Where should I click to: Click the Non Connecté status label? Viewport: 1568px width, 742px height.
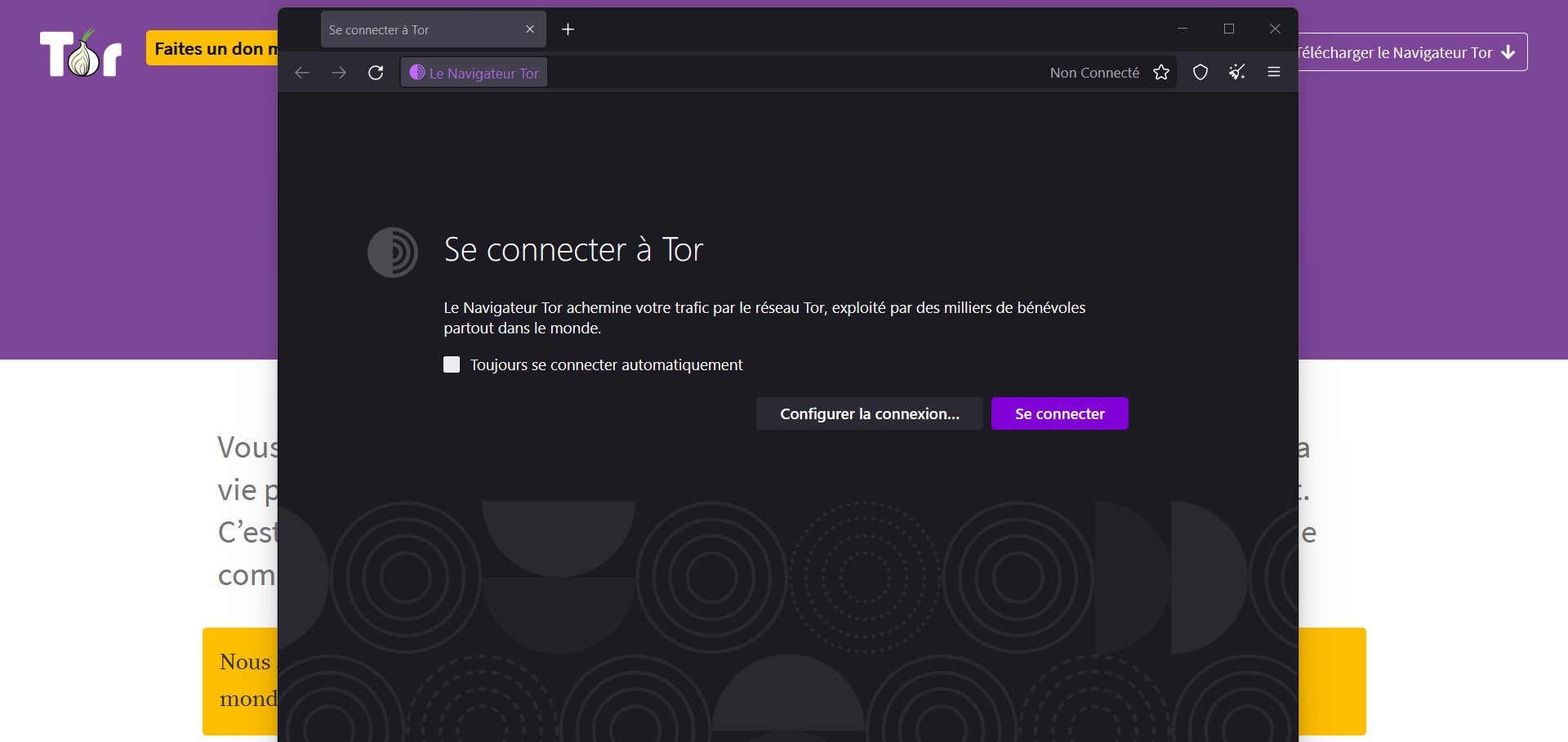(x=1094, y=73)
